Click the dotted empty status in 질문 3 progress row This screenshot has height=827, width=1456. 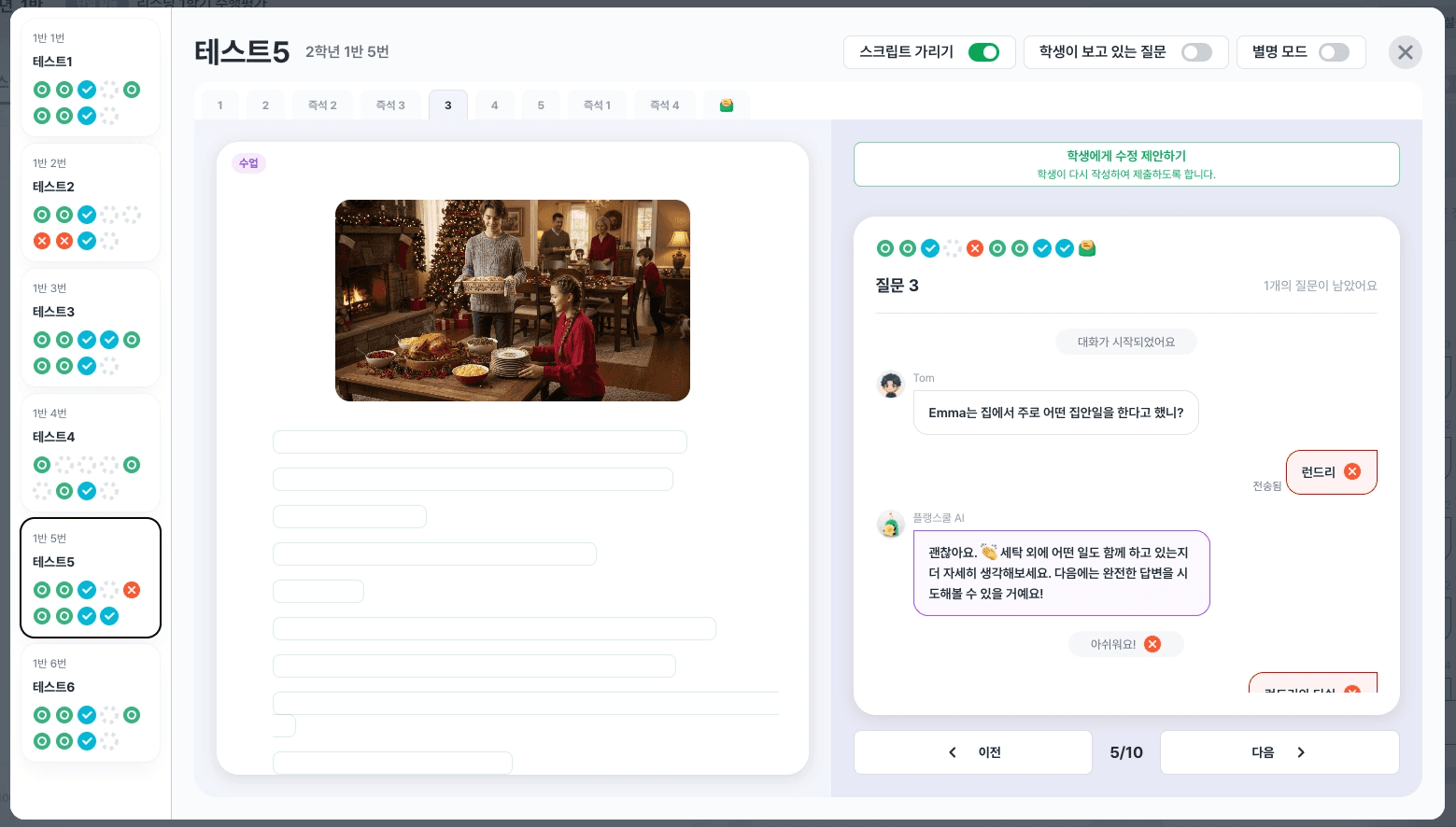pyautogui.click(x=953, y=248)
